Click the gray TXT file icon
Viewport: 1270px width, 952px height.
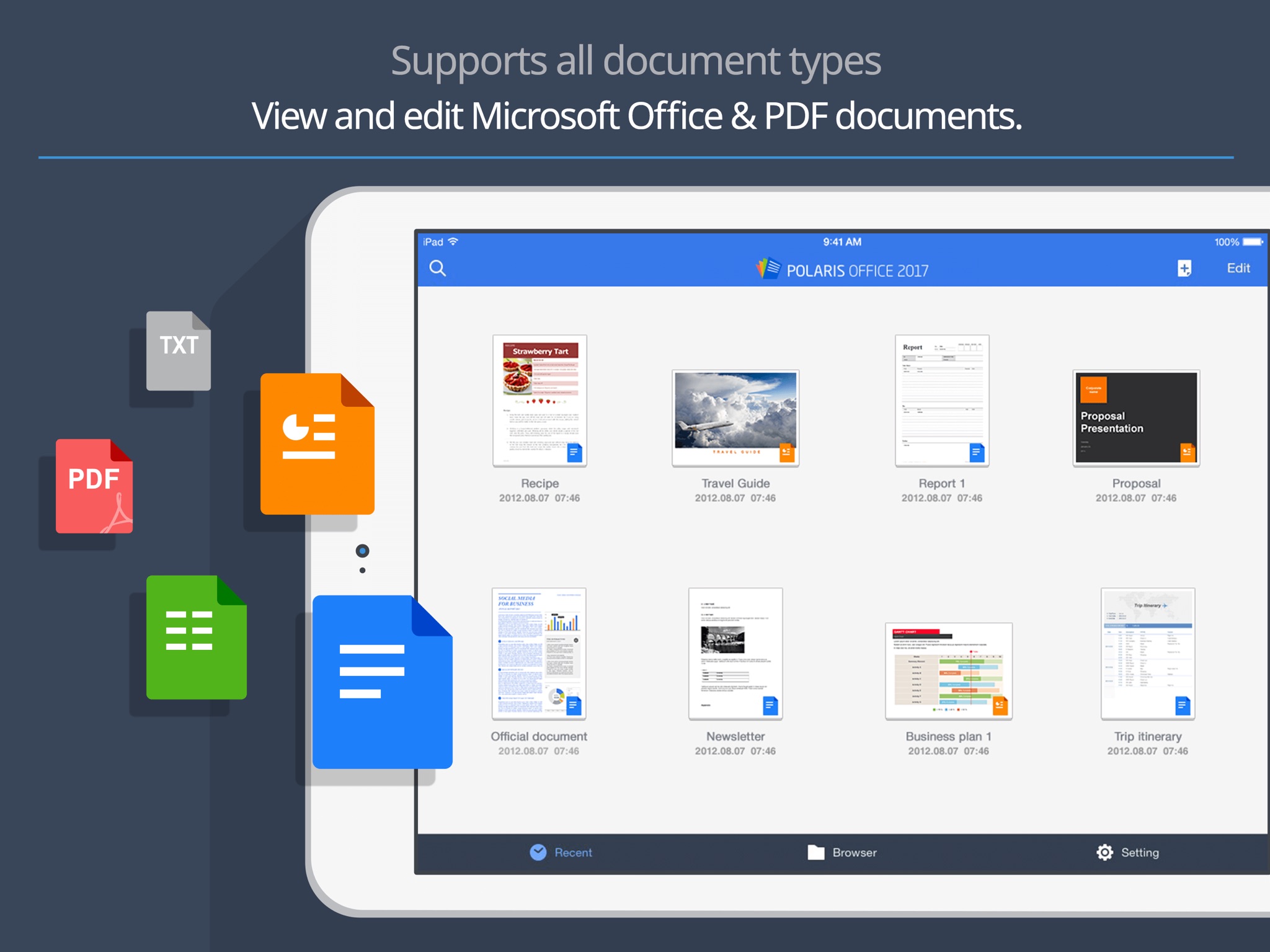(179, 351)
